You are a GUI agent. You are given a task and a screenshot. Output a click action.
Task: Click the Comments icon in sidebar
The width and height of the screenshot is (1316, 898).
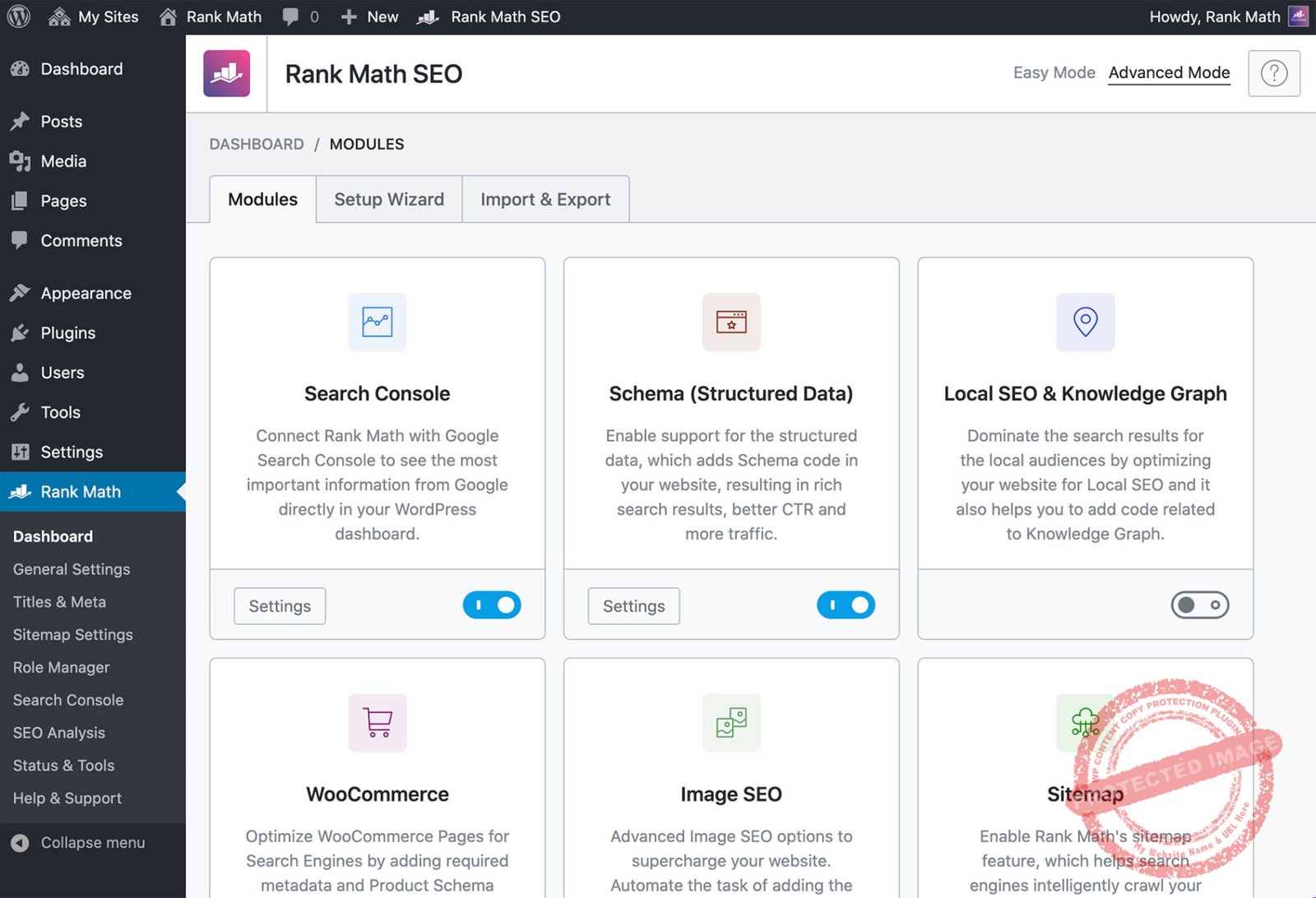pos(20,240)
